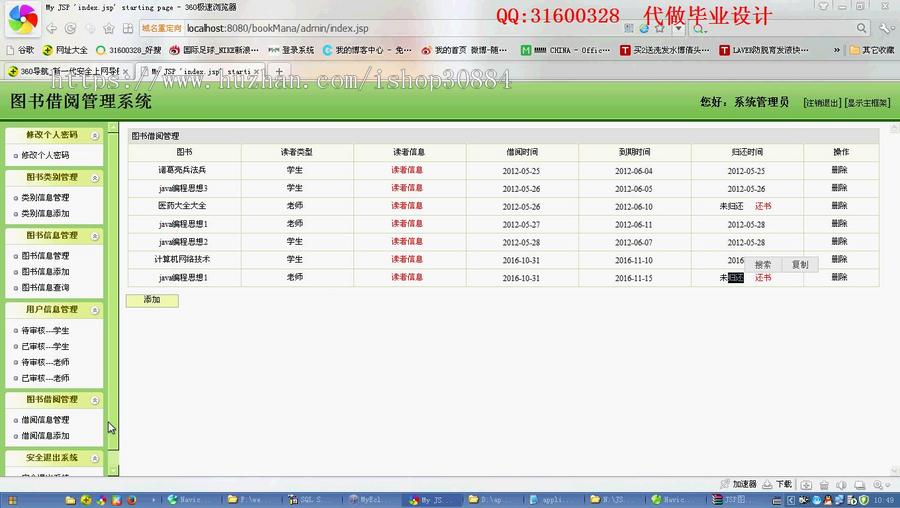Open the 网址大全 bookmark
The height and width of the screenshot is (508, 900).
pyautogui.click(x=65, y=51)
